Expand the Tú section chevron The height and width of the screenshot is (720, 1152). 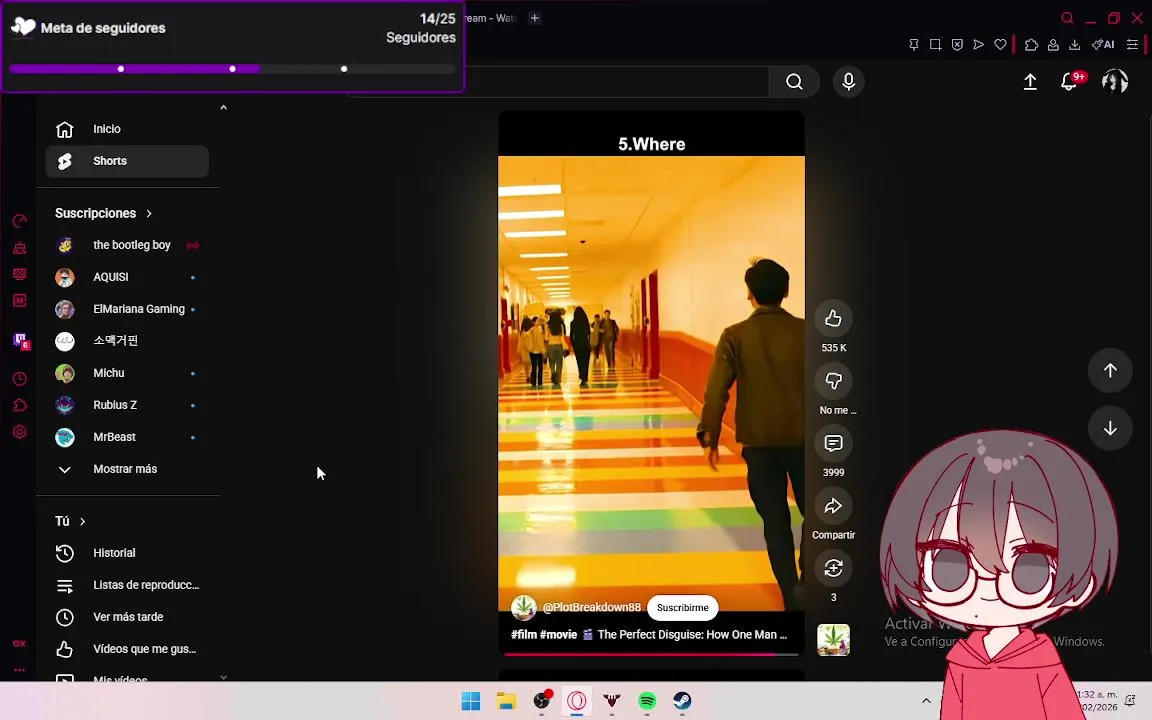(x=82, y=522)
